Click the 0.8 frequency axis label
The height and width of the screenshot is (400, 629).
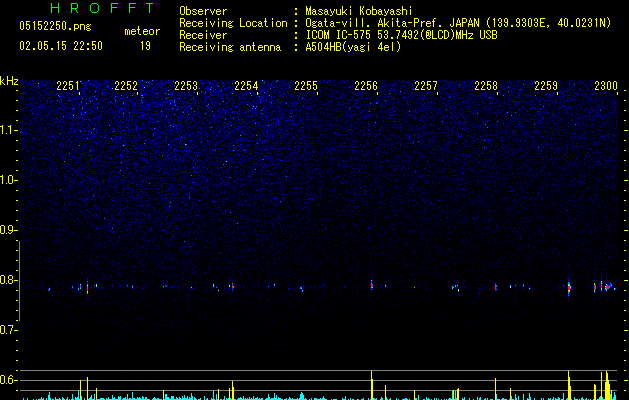8,280
